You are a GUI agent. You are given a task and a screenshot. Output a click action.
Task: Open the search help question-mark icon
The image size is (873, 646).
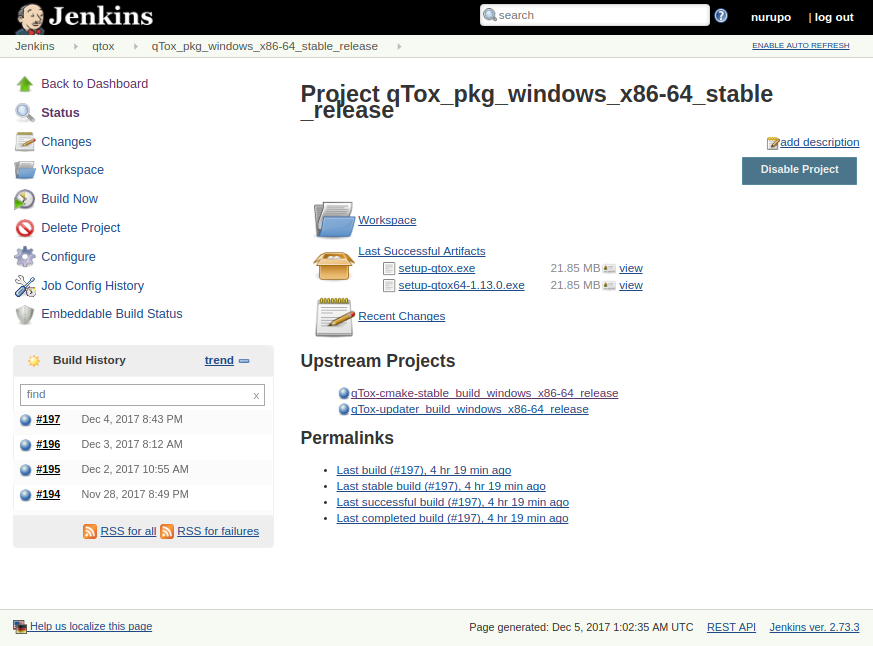coord(721,16)
